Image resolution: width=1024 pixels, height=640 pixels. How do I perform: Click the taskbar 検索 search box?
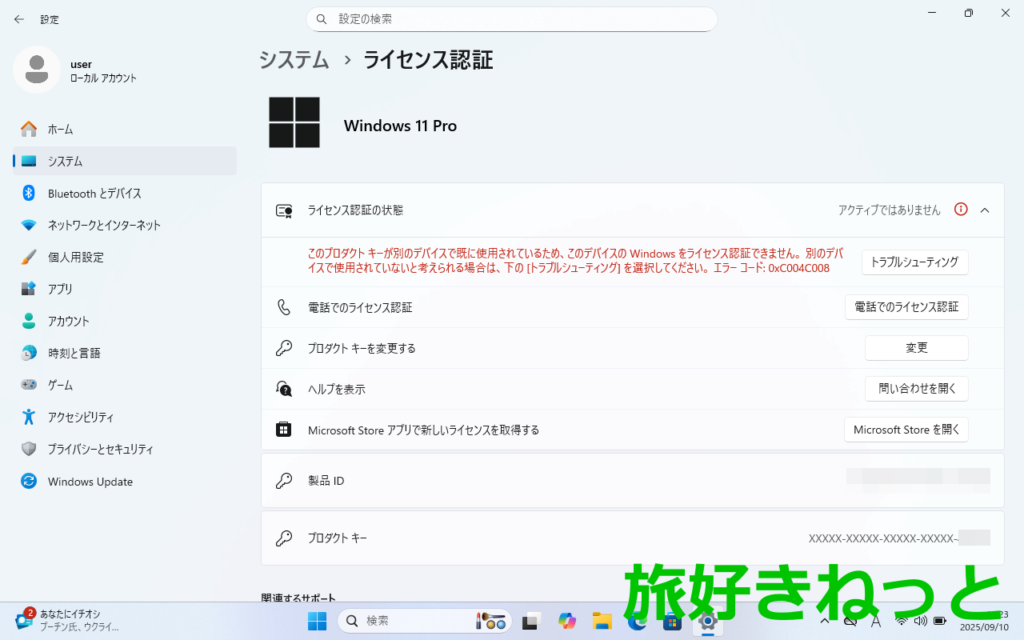424,621
